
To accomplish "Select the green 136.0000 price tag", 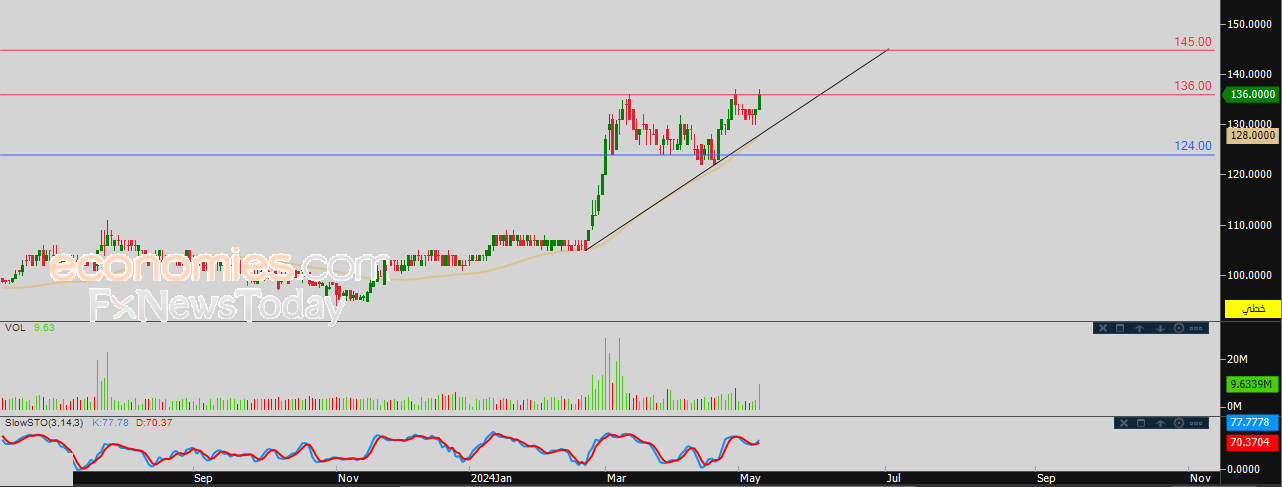I will coord(1251,94).
